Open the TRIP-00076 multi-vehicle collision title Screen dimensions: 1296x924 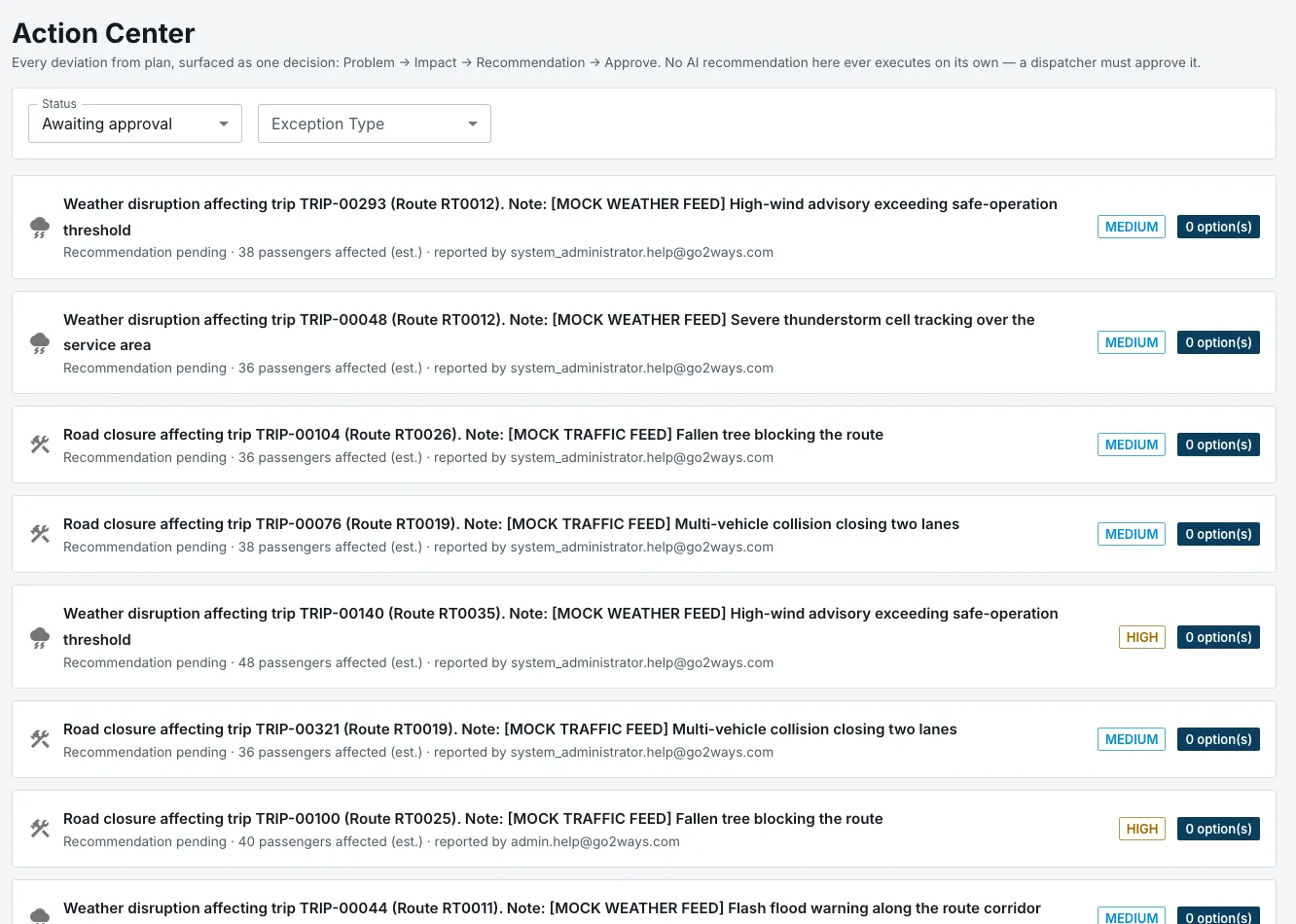click(x=511, y=524)
